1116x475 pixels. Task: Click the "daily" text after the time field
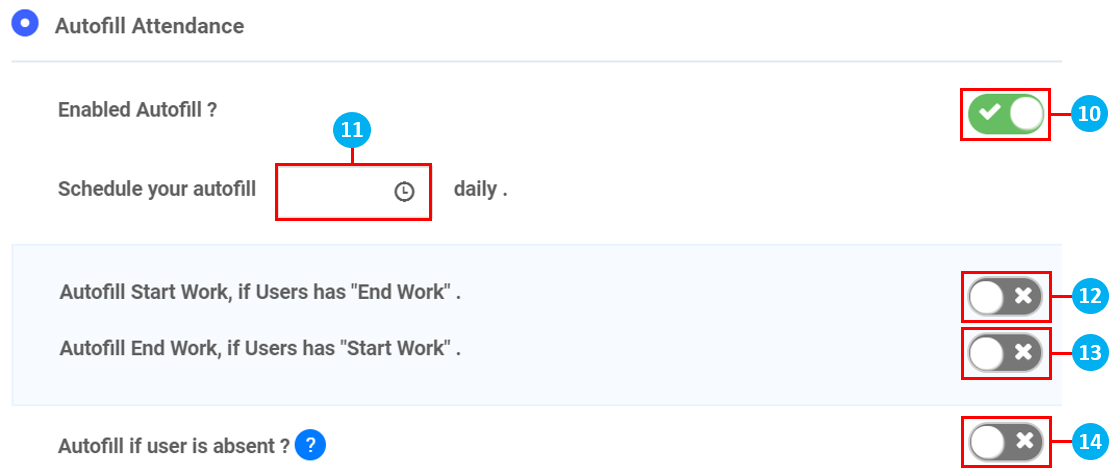pyautogui.click(x=478, y=189)
